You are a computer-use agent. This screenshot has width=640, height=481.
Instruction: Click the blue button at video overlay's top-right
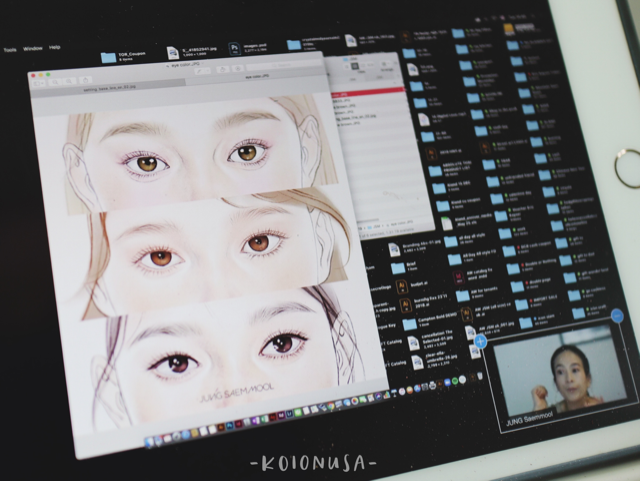pos(617,316)
